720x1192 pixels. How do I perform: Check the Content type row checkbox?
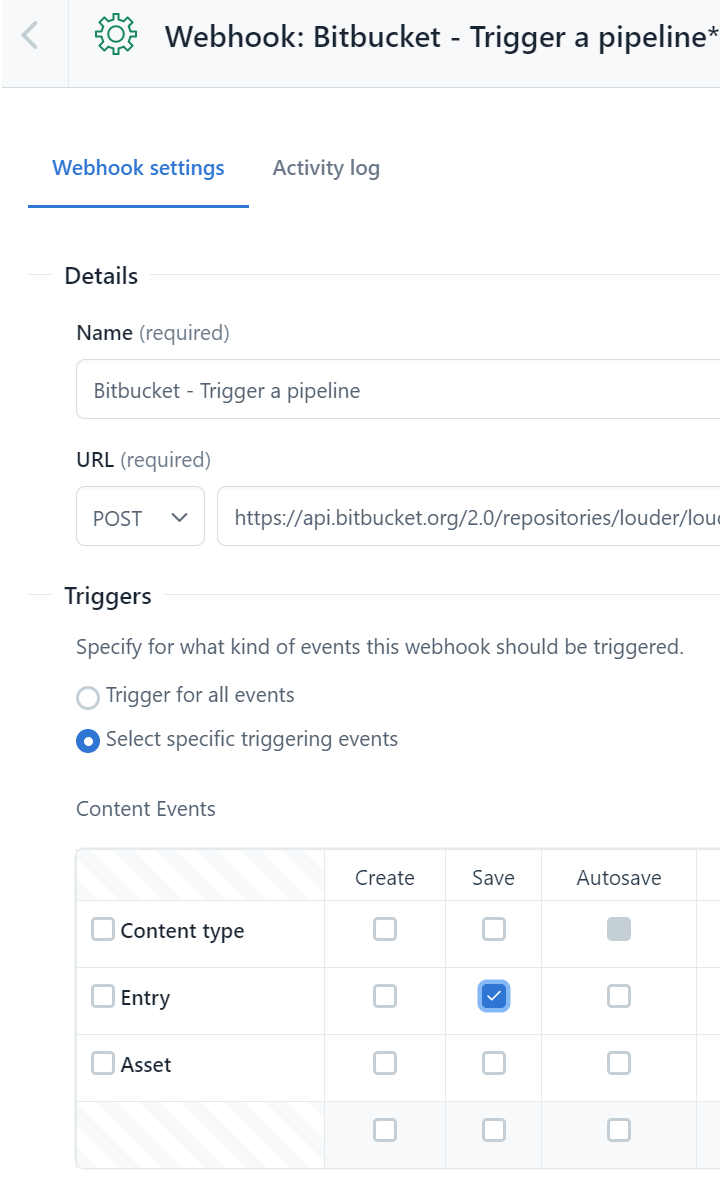103,930
